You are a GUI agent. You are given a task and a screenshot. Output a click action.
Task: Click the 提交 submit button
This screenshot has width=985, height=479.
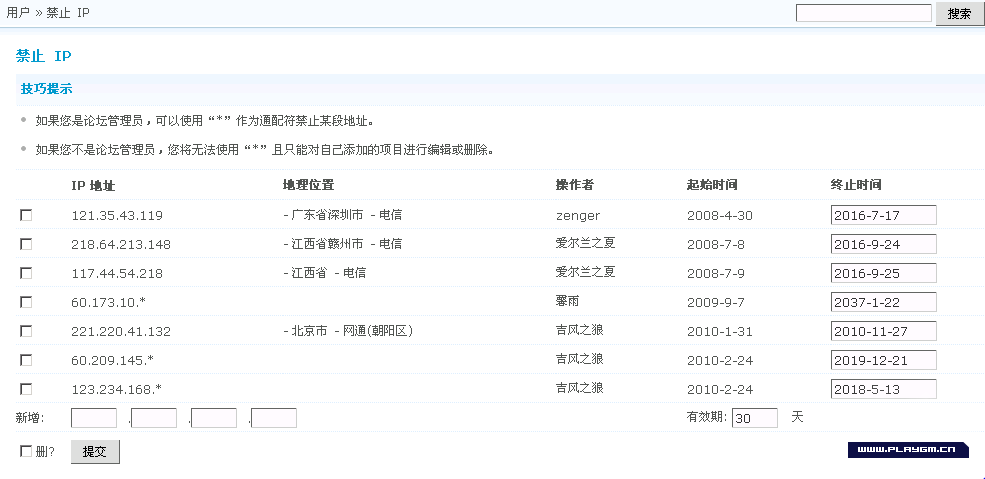[x=95, y=452]
